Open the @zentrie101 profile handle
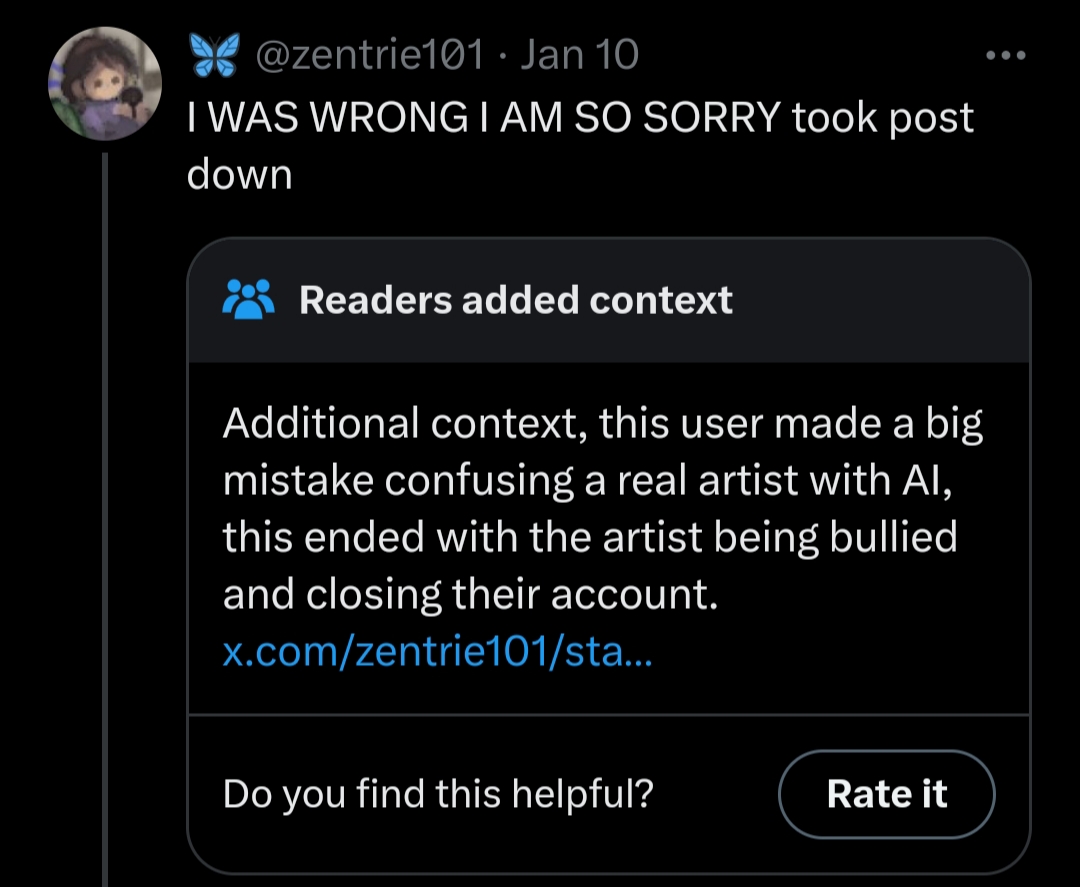The image size is (1080, 887). pos(369,54)
